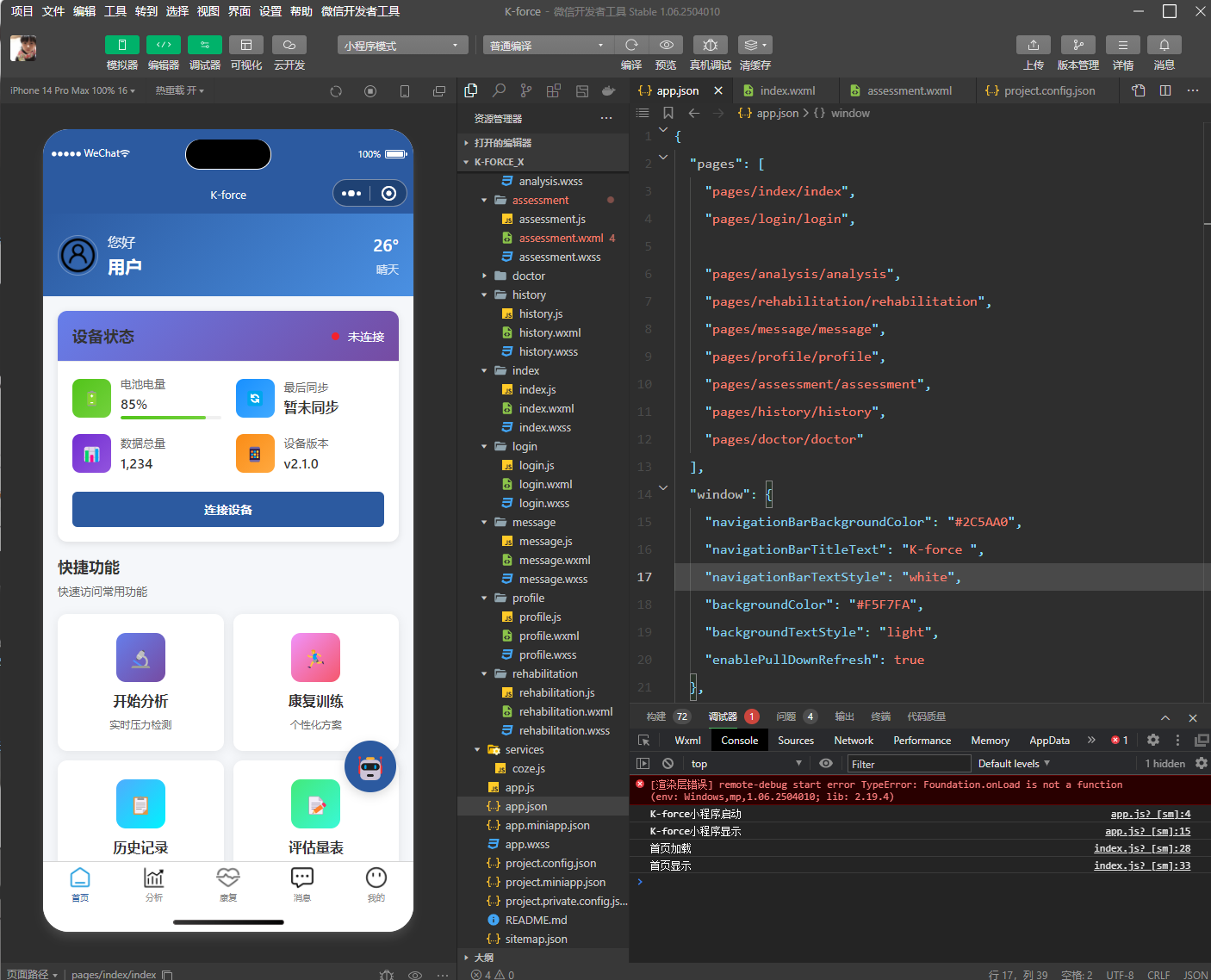Click the search icon in the sidebar
This screenshot has width=1211, height=980.
499,90
